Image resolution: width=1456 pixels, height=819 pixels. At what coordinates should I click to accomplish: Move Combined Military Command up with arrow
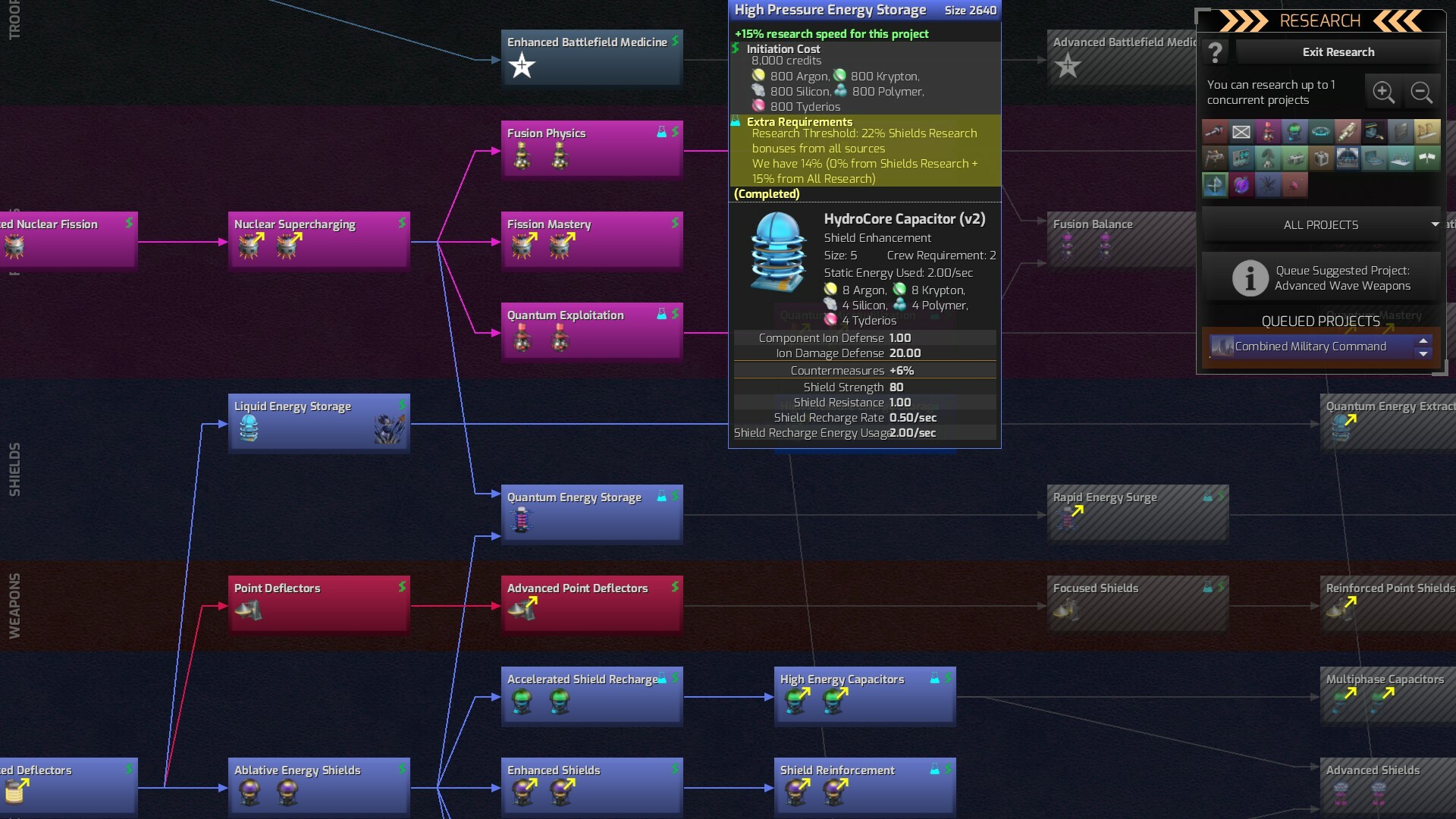1424,342
